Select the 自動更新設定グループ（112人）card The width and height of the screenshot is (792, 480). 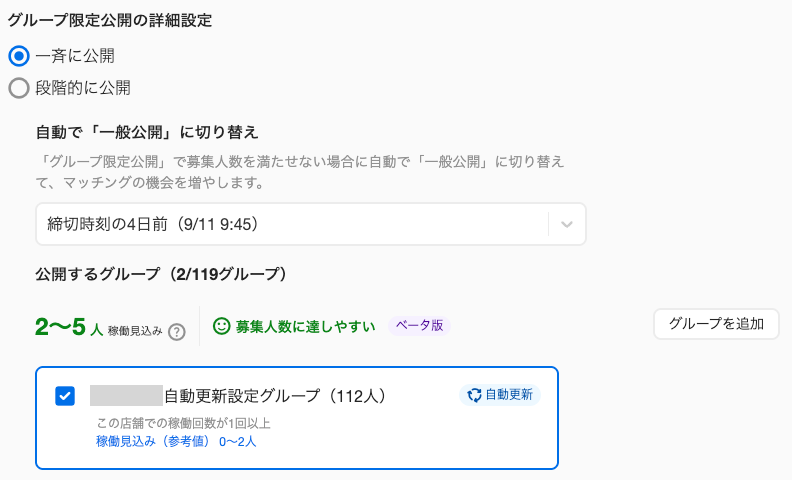click(x=297, y=418)
